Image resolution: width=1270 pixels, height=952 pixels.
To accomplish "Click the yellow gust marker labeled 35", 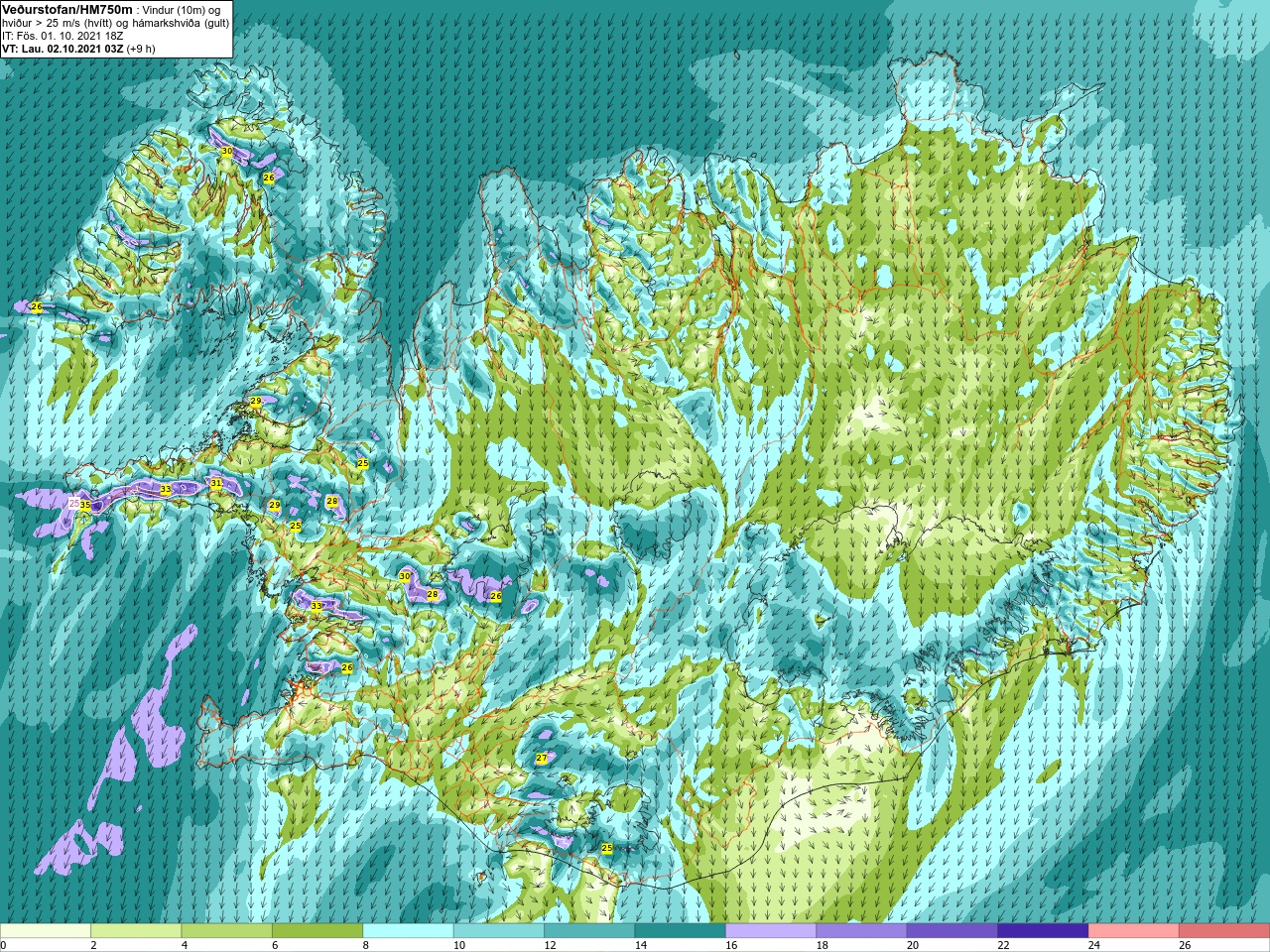I will click(x=85, y=506).
